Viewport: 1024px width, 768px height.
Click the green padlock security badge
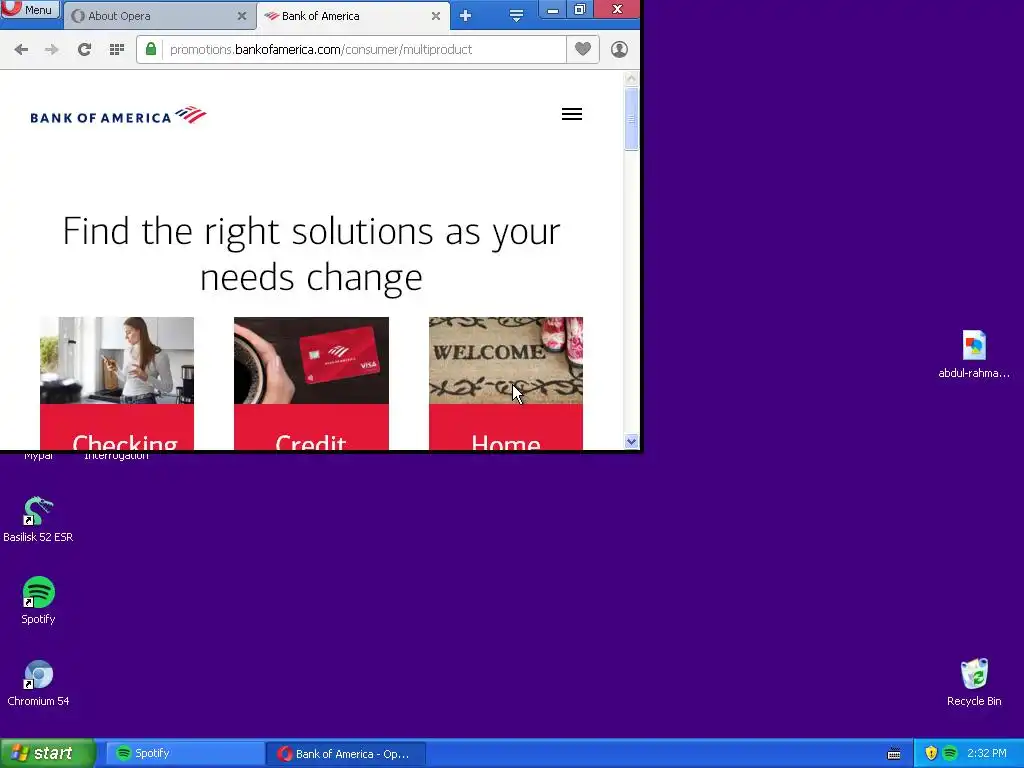[x=151, y=50]
